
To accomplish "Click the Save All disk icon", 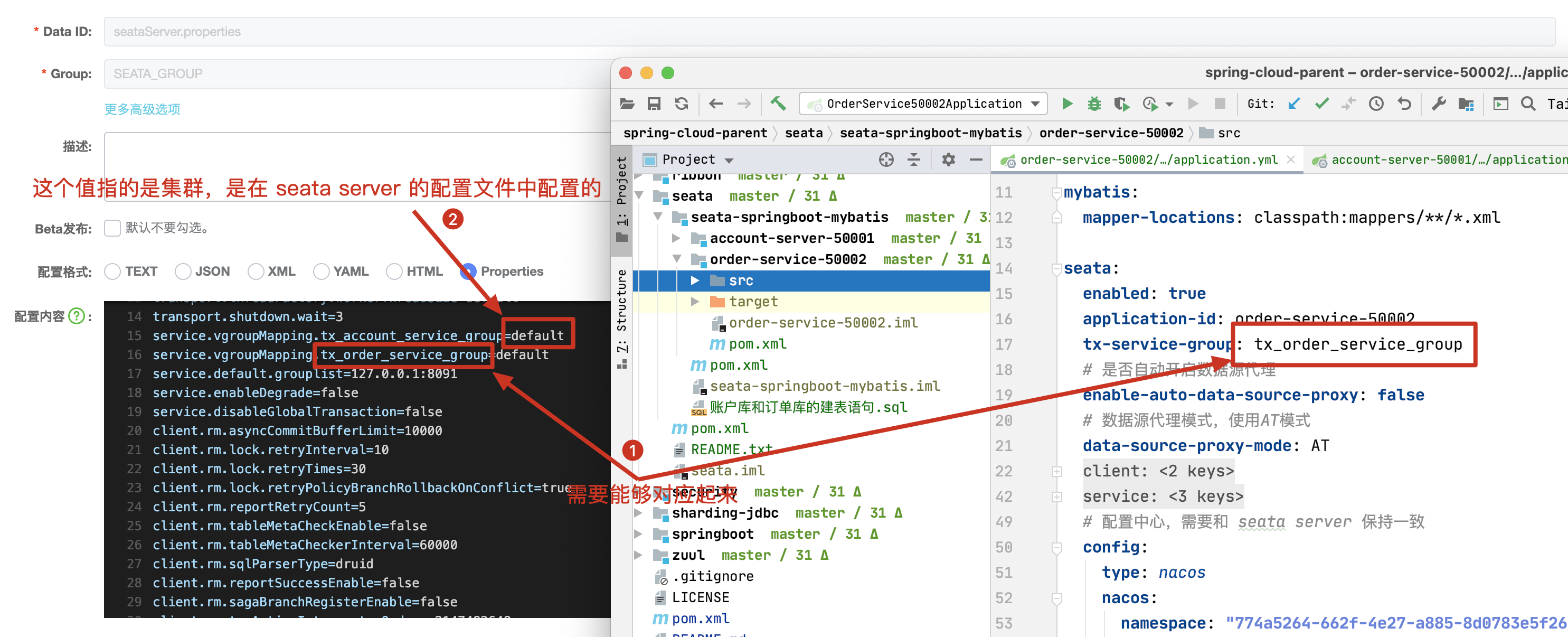I will [654, 104].
